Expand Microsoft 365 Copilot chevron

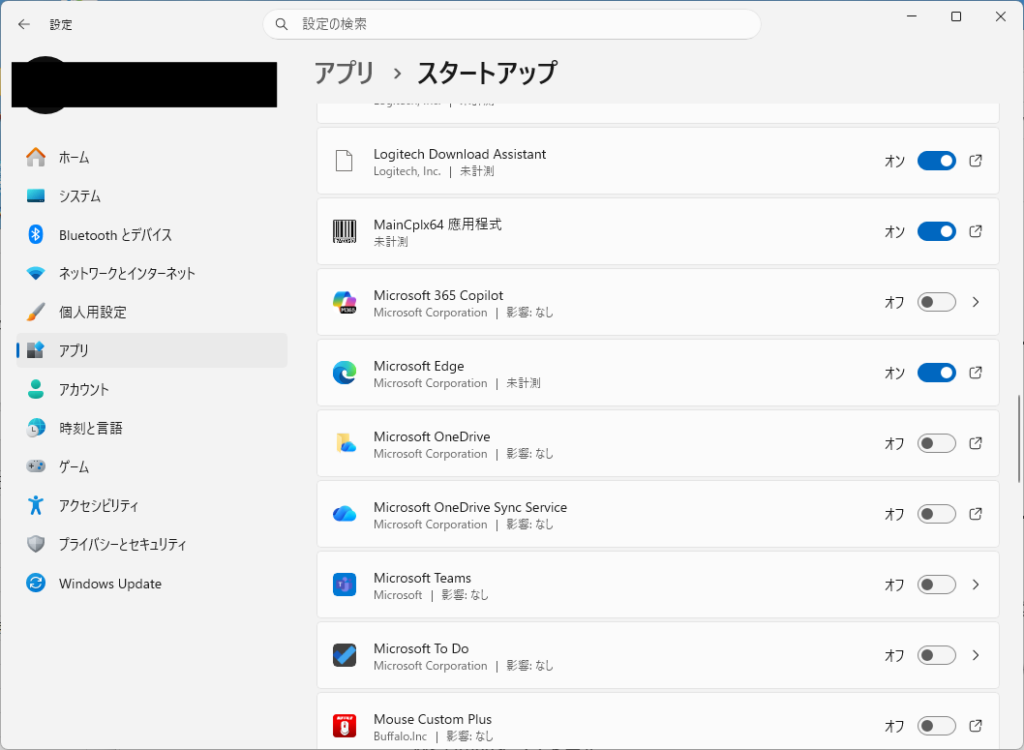point(976,302)
